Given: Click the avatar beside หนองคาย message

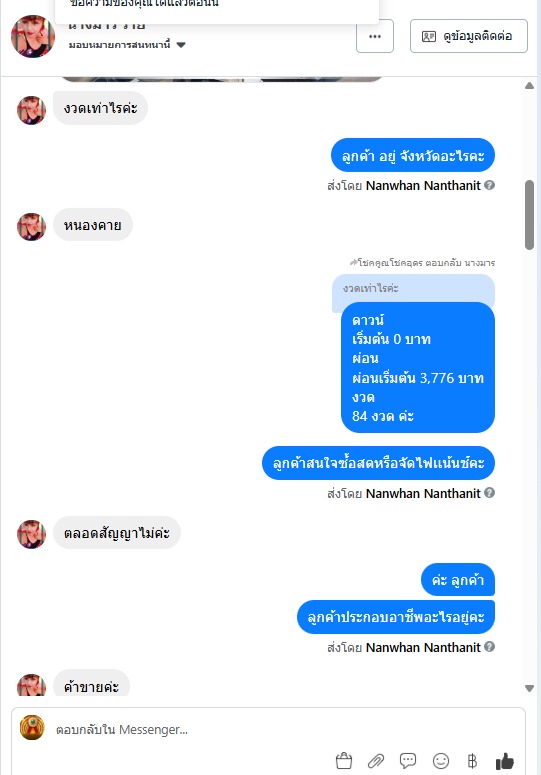Looking at the screenshot, I should [x=32, y=227].
